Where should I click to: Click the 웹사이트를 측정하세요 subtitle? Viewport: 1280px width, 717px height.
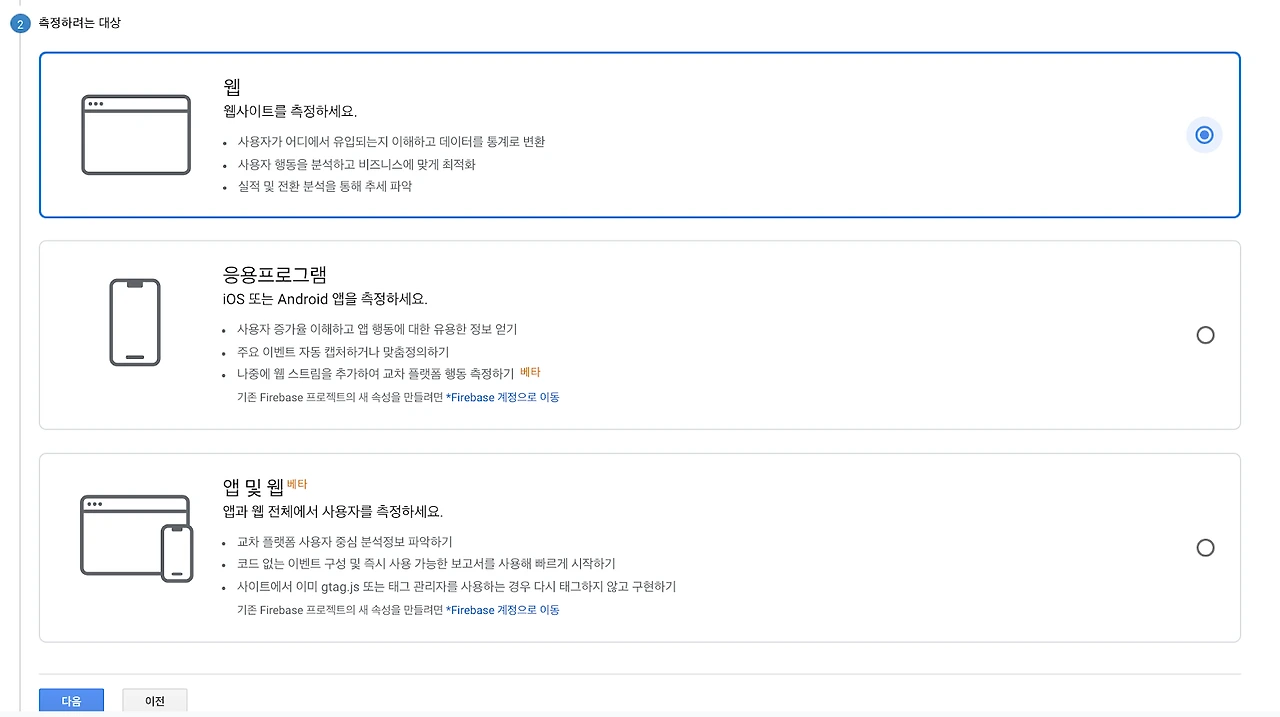coord(290,111)
